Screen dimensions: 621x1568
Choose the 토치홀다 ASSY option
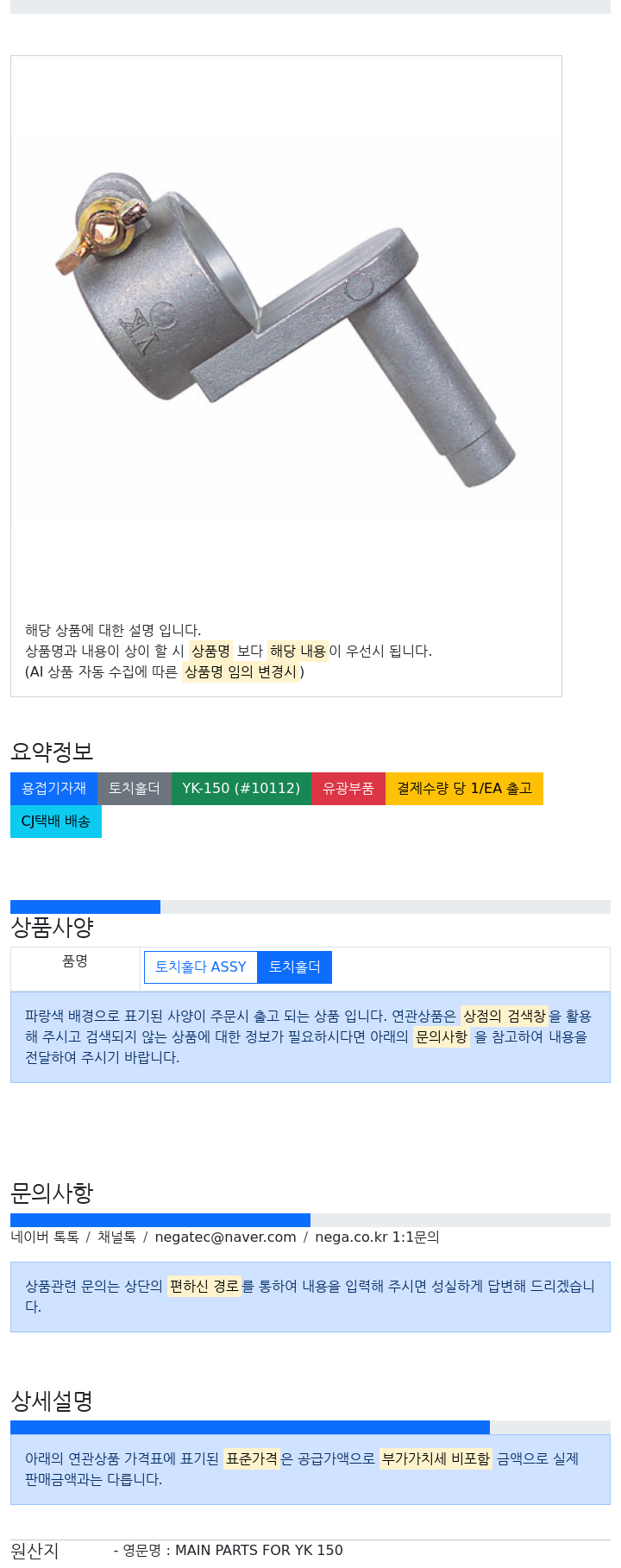pyautogui.click(x=201, y=967)
